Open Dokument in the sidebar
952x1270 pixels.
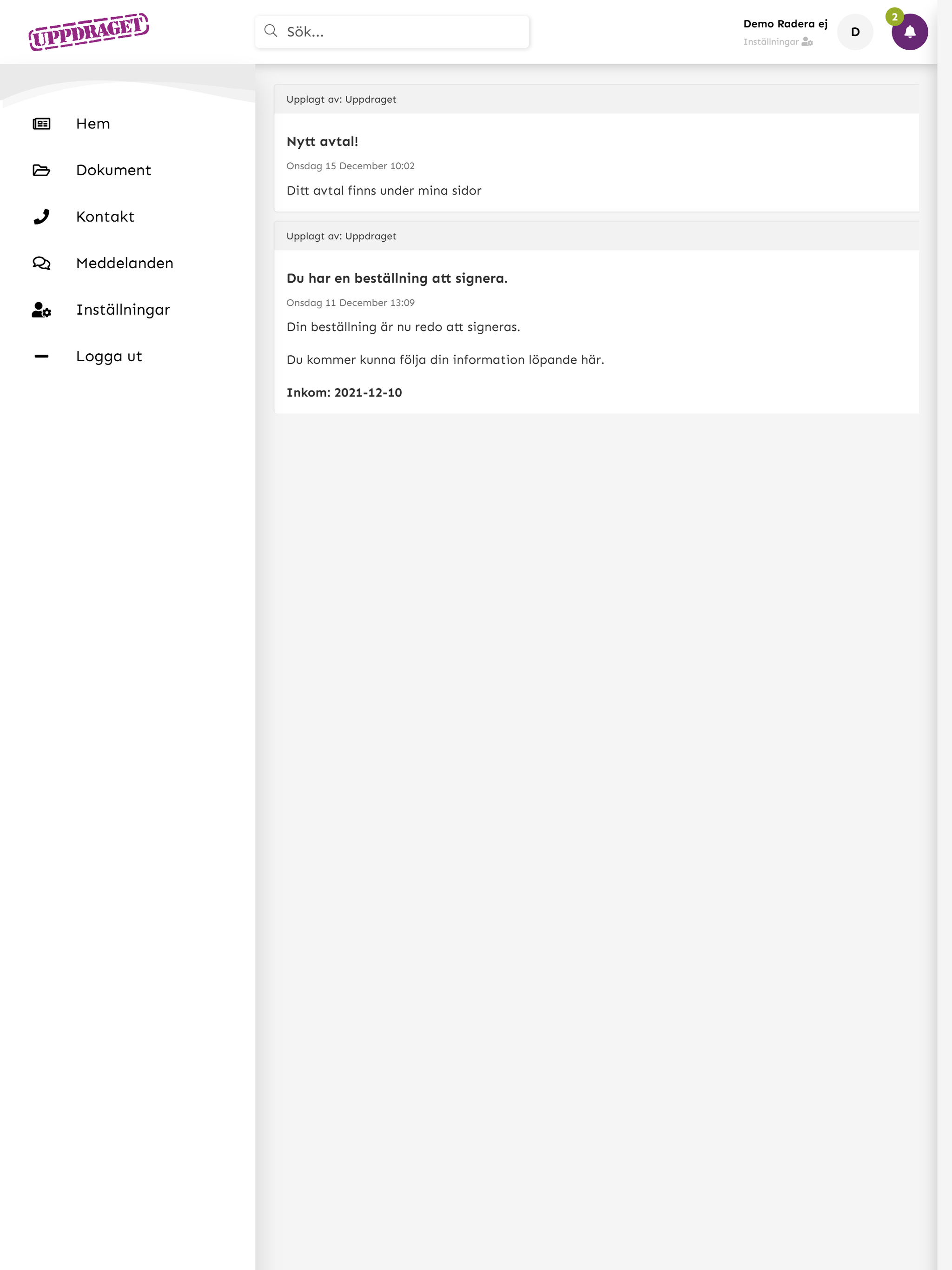point(114,170)
